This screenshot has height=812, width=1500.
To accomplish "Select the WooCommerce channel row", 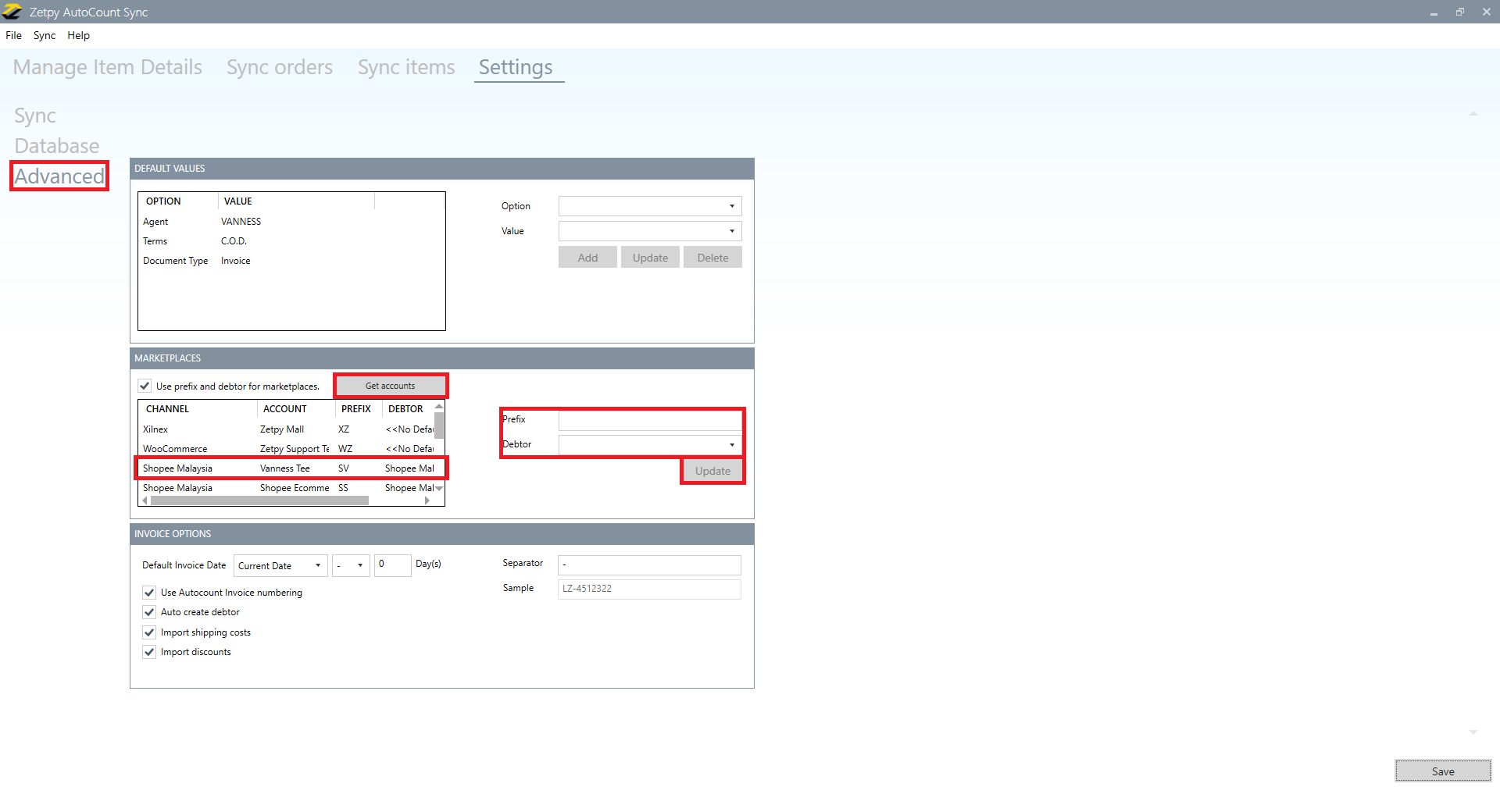I will click(286, 449).
